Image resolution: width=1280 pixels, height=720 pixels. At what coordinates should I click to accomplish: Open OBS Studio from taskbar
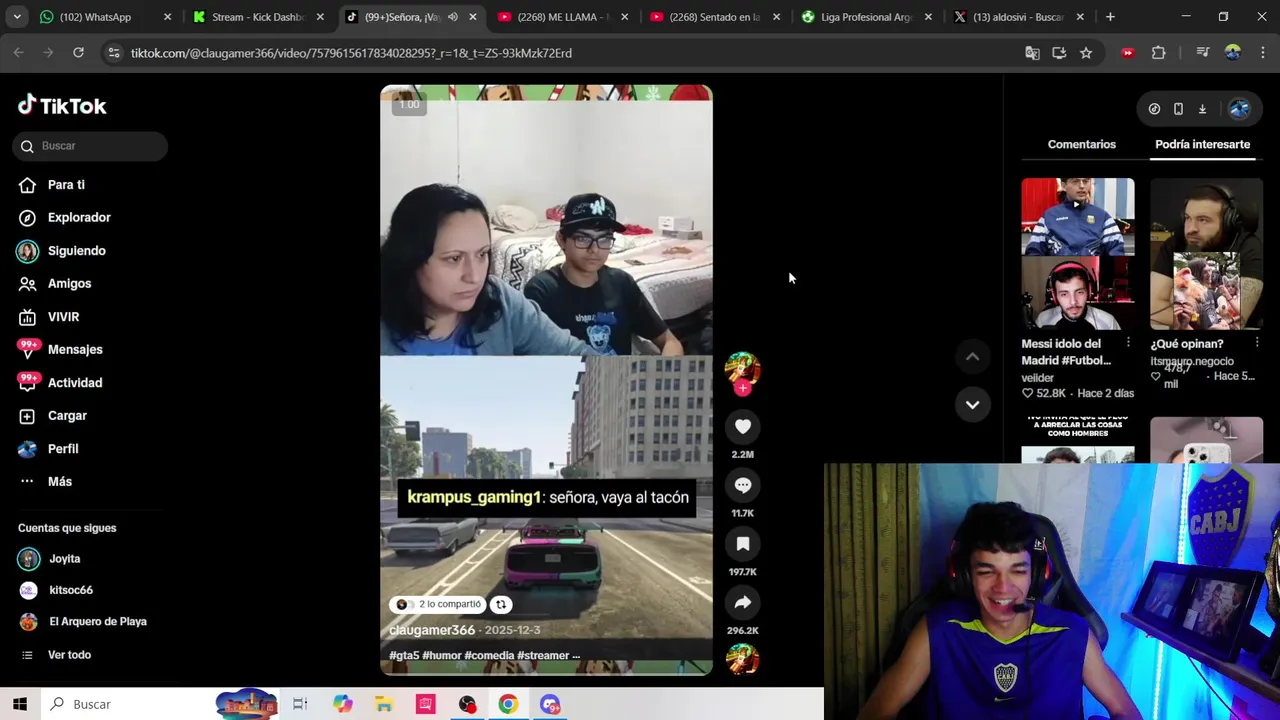[x=467, y=704]
